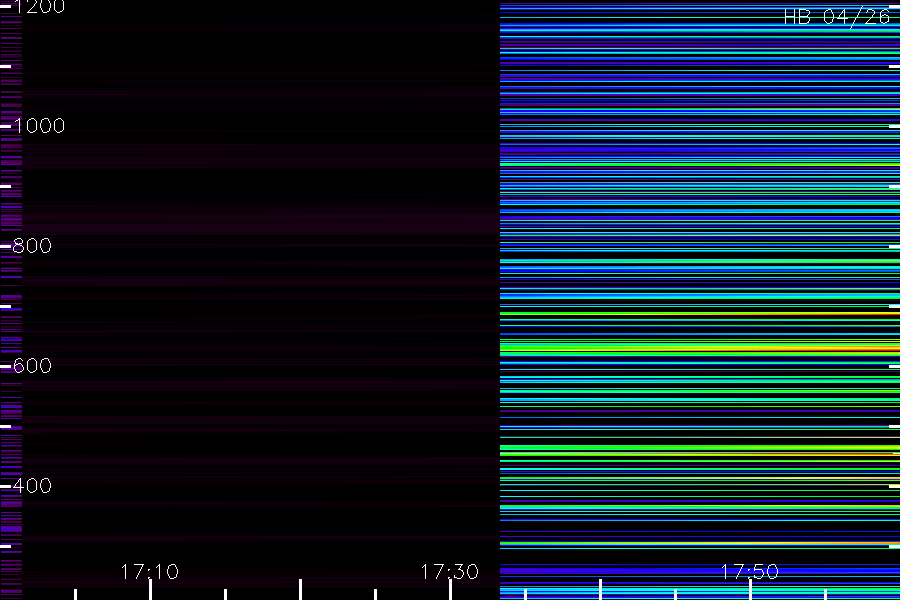The height and width of the screenshot is (600, 900).
Task: Click the 600 frequency axis label
Action: click(x=32, y=366)
